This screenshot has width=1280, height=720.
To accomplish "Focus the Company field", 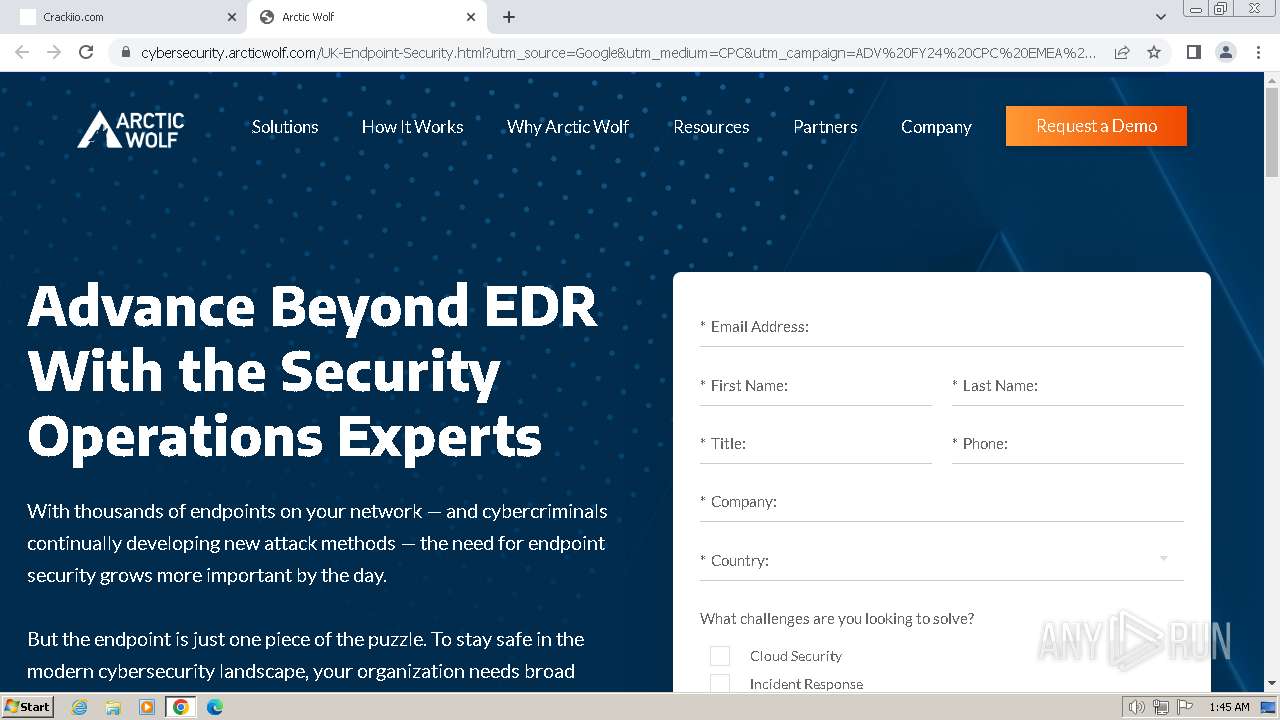I will pos(941,502).
